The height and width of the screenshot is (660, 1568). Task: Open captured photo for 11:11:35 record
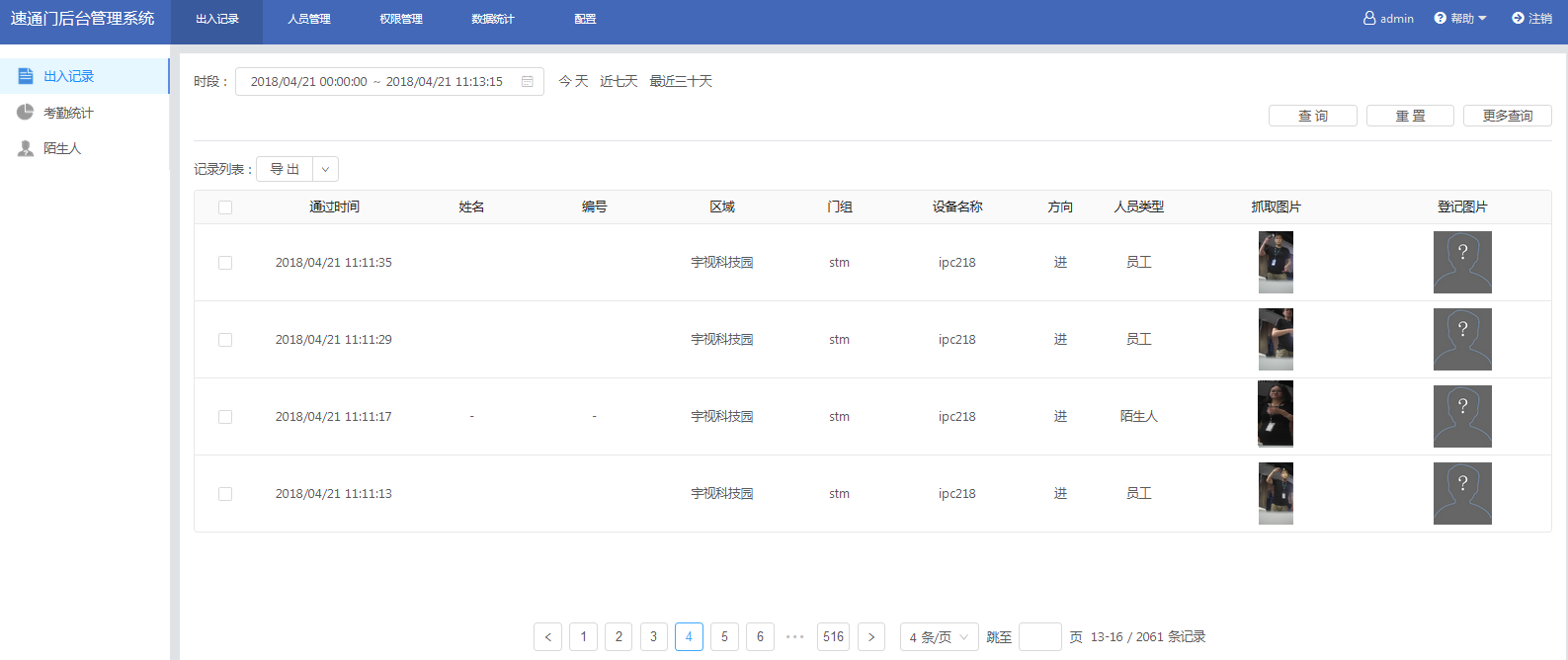pos(1276,262)
